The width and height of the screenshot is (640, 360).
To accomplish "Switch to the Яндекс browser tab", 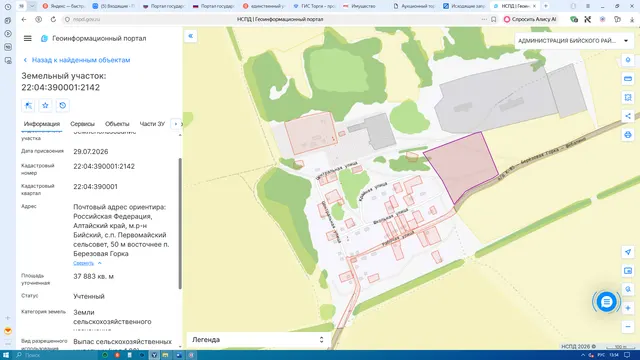I will pos(64,6).
